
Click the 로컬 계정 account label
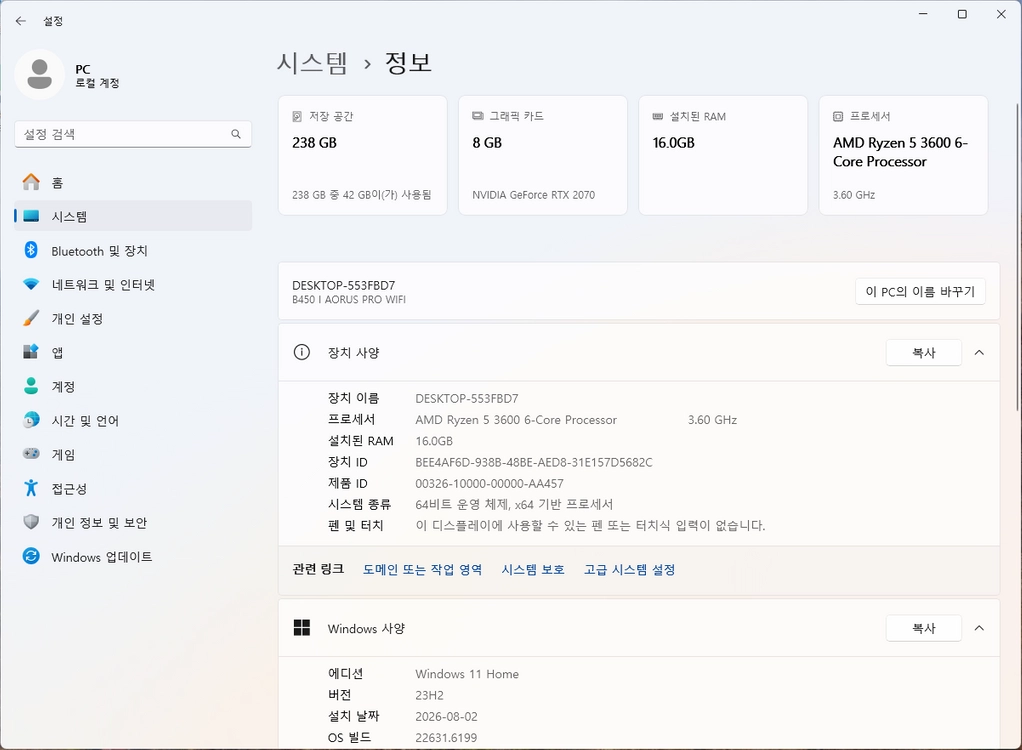coord(97,83)
